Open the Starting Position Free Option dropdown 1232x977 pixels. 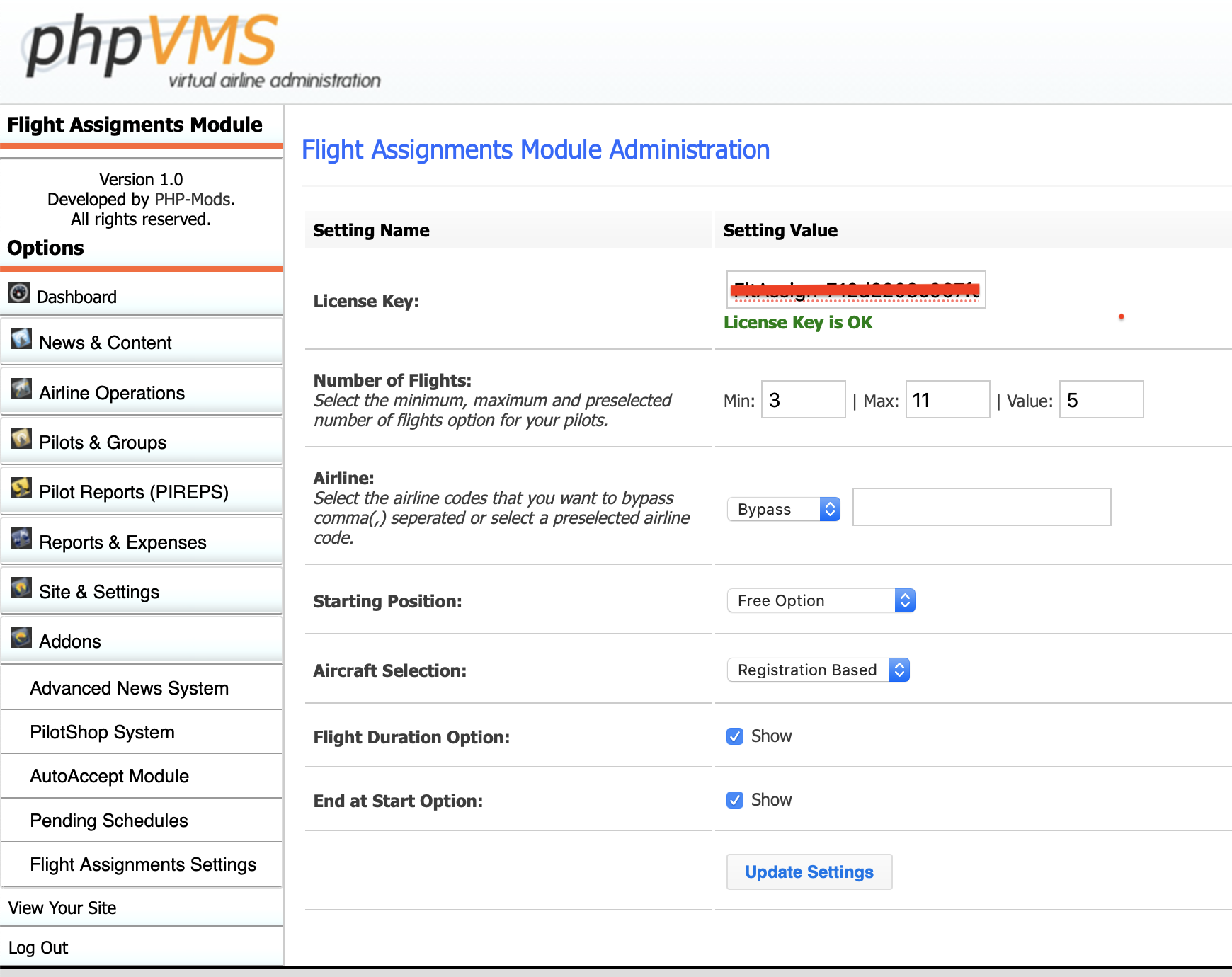(x=821, y=600)
